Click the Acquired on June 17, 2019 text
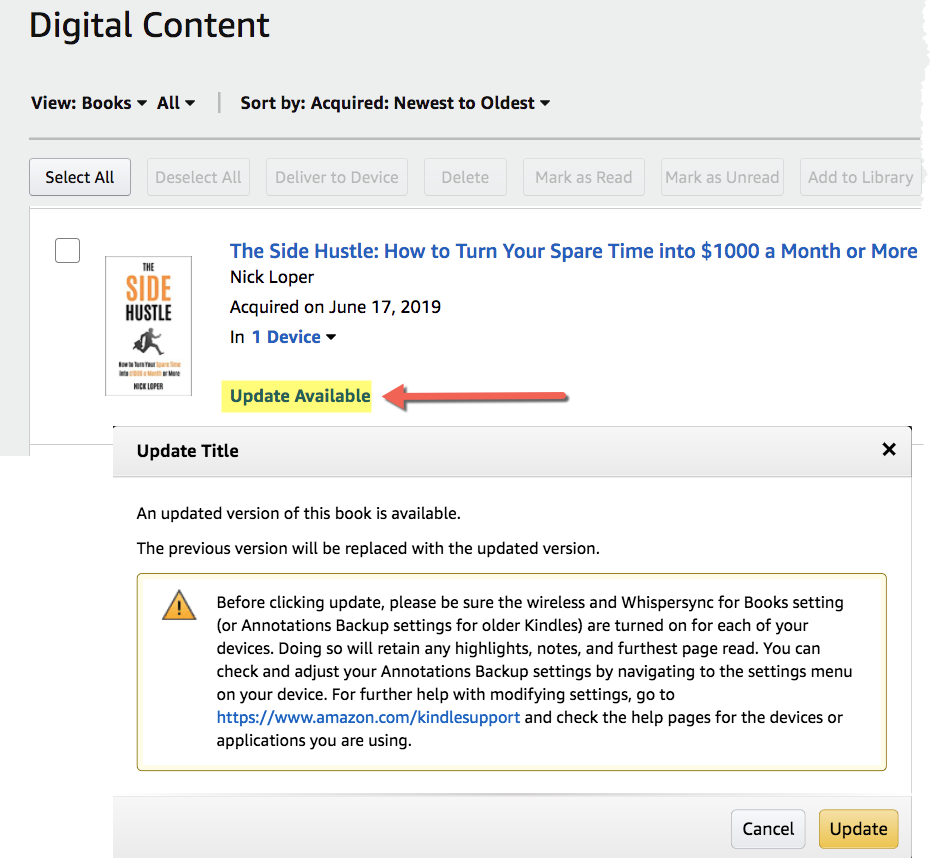This screenshot has width=931, height=865. 335,307
